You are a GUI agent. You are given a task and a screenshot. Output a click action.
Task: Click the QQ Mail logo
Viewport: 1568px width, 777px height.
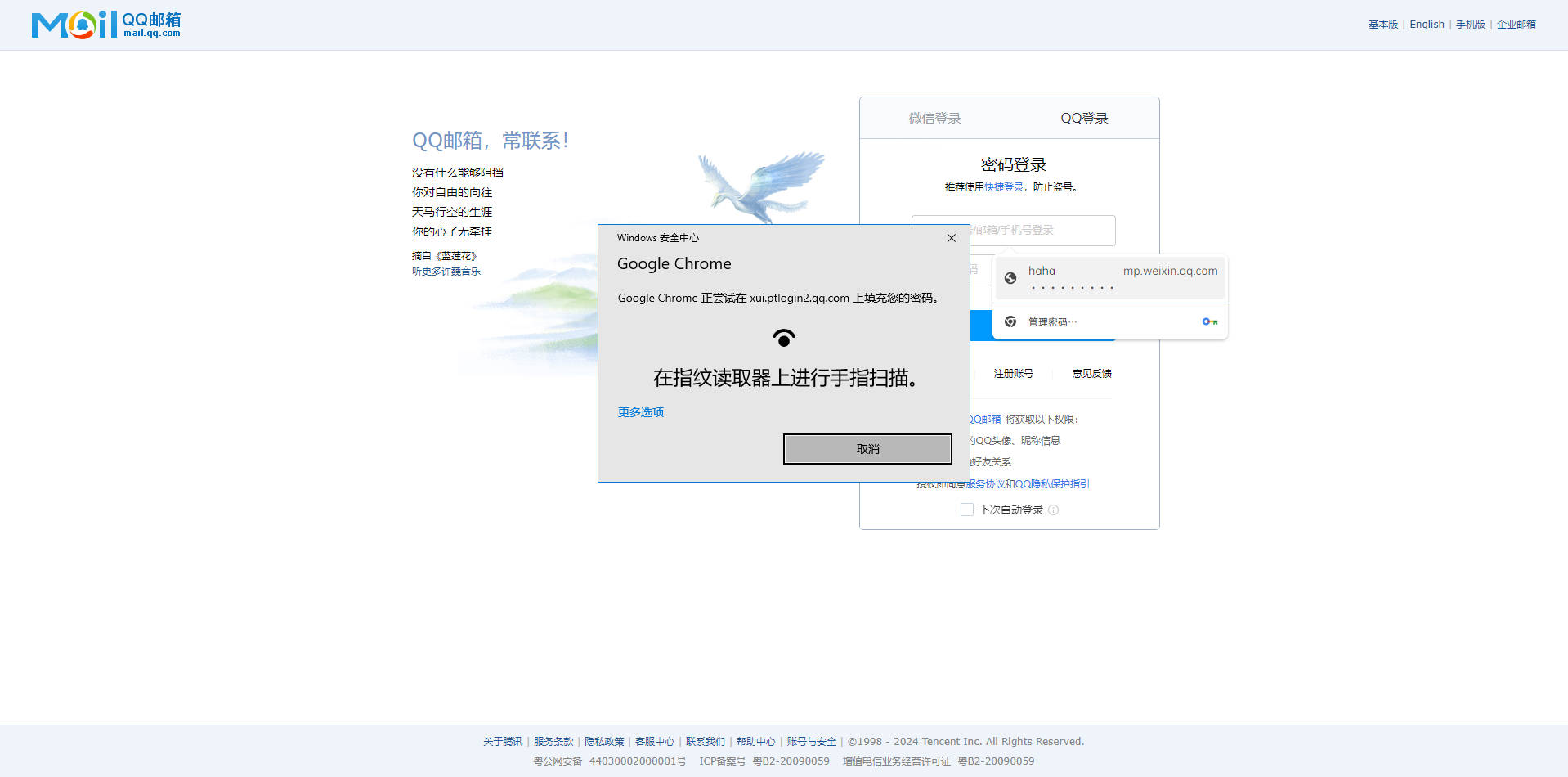[x=106, y=25]
